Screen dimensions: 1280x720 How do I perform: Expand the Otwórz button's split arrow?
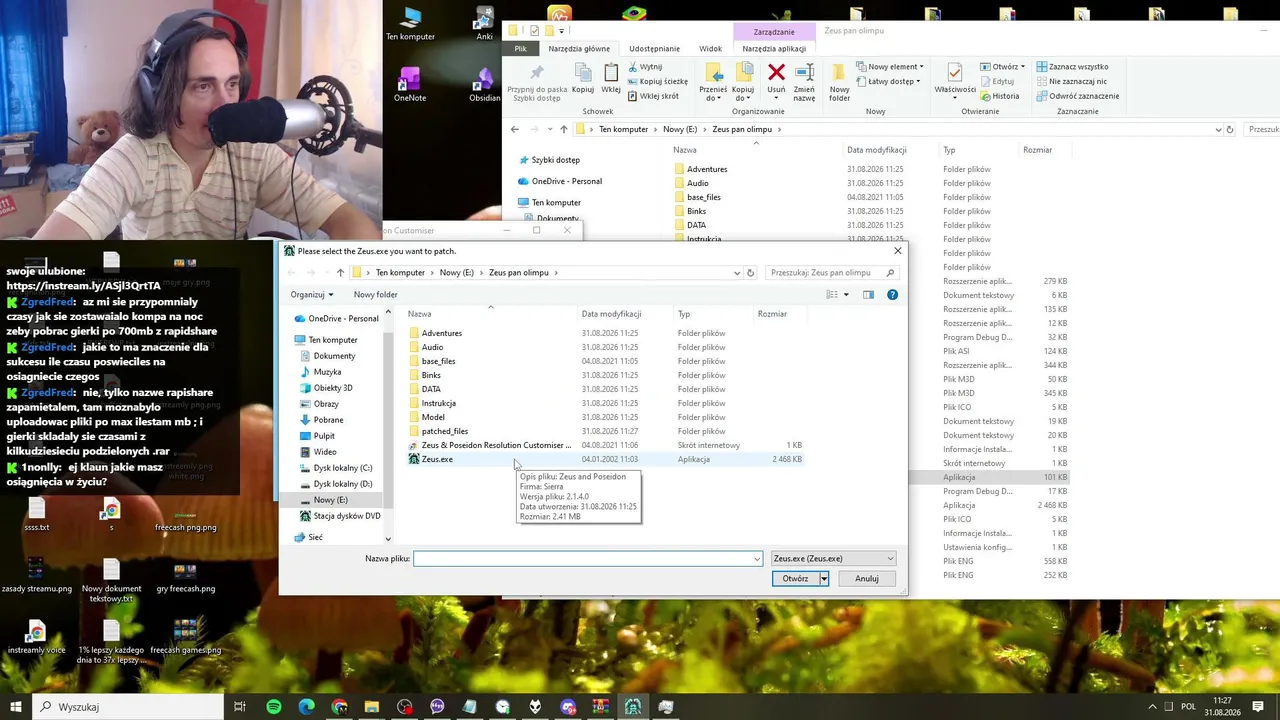coord(824,579)
